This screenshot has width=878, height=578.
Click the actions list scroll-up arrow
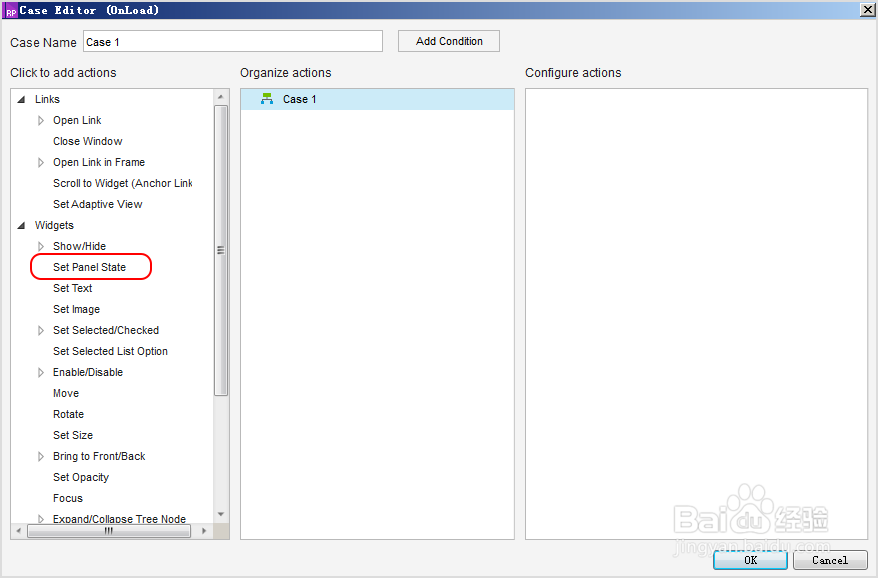click(221, 97)
